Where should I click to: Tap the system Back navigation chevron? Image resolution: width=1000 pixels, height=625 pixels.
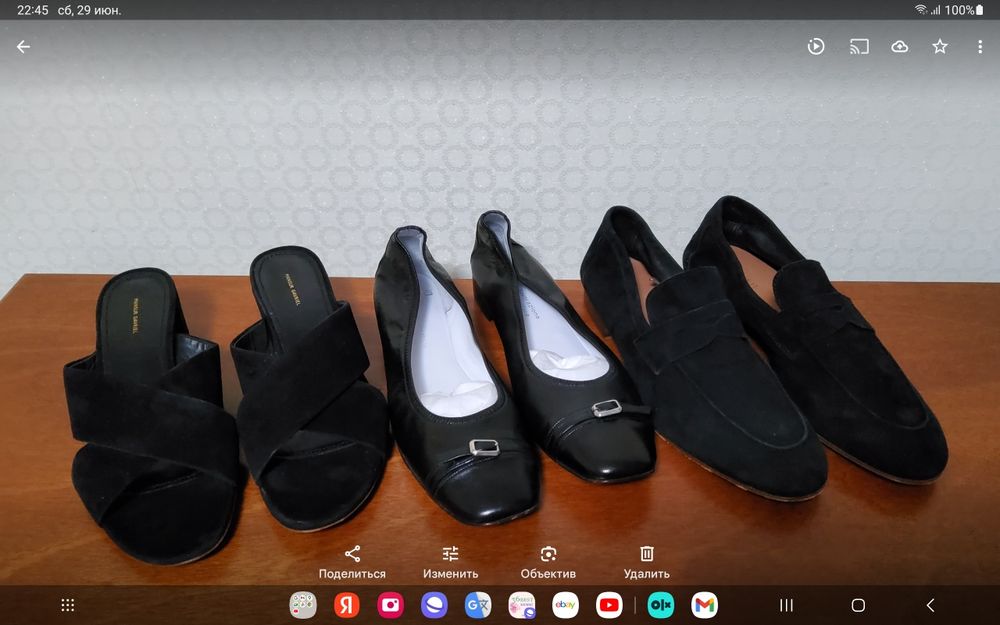tap(930, 605)
